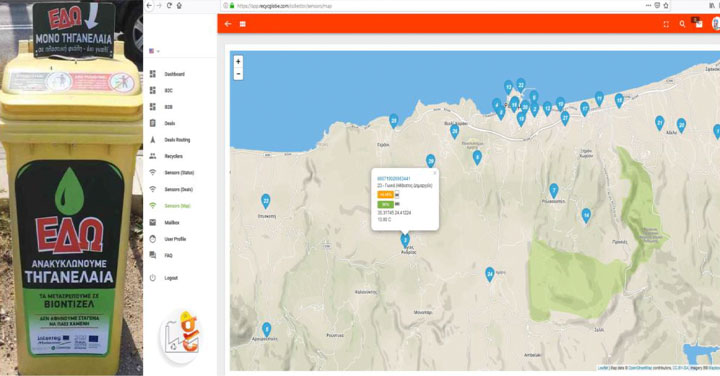Zoom out on the map
Screen dimensions: 720x376
pyautogui.click(x=238, y=73)
